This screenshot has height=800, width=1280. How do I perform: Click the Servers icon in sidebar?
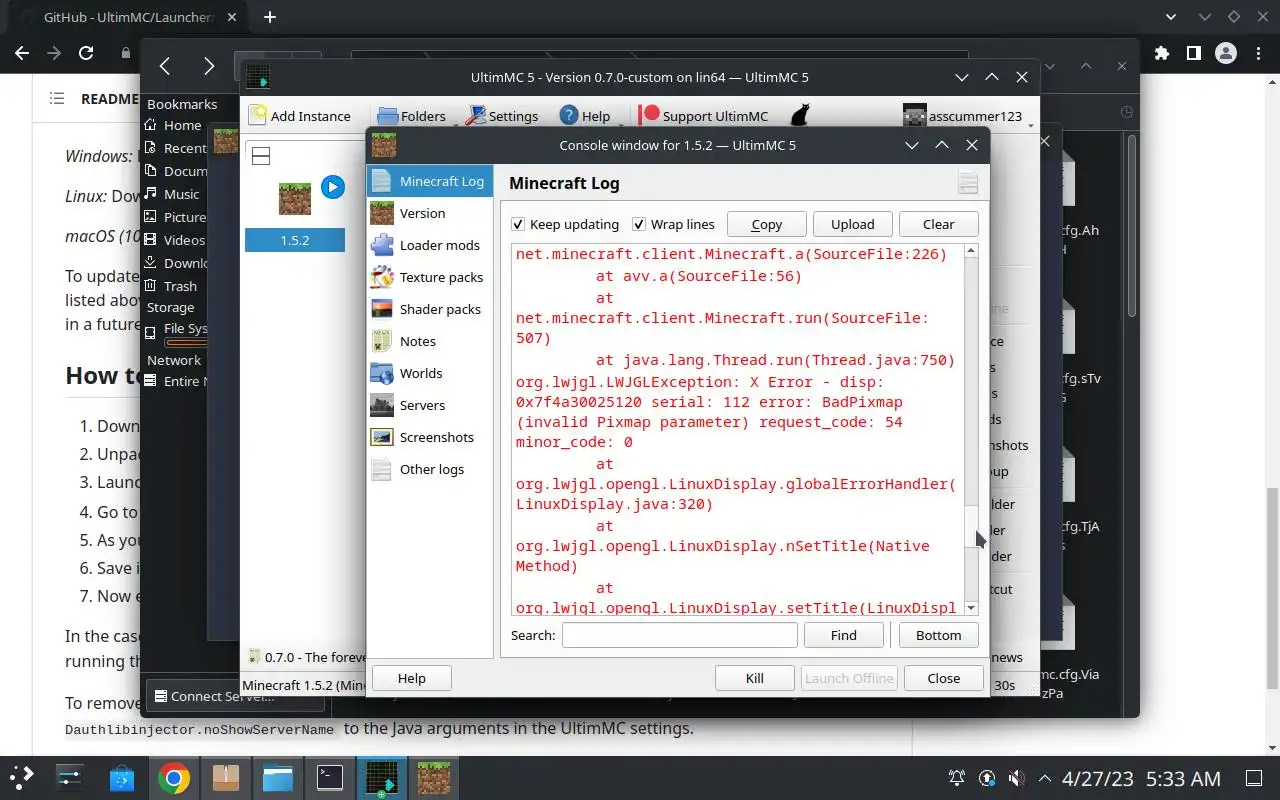click(x=382, y=405)
